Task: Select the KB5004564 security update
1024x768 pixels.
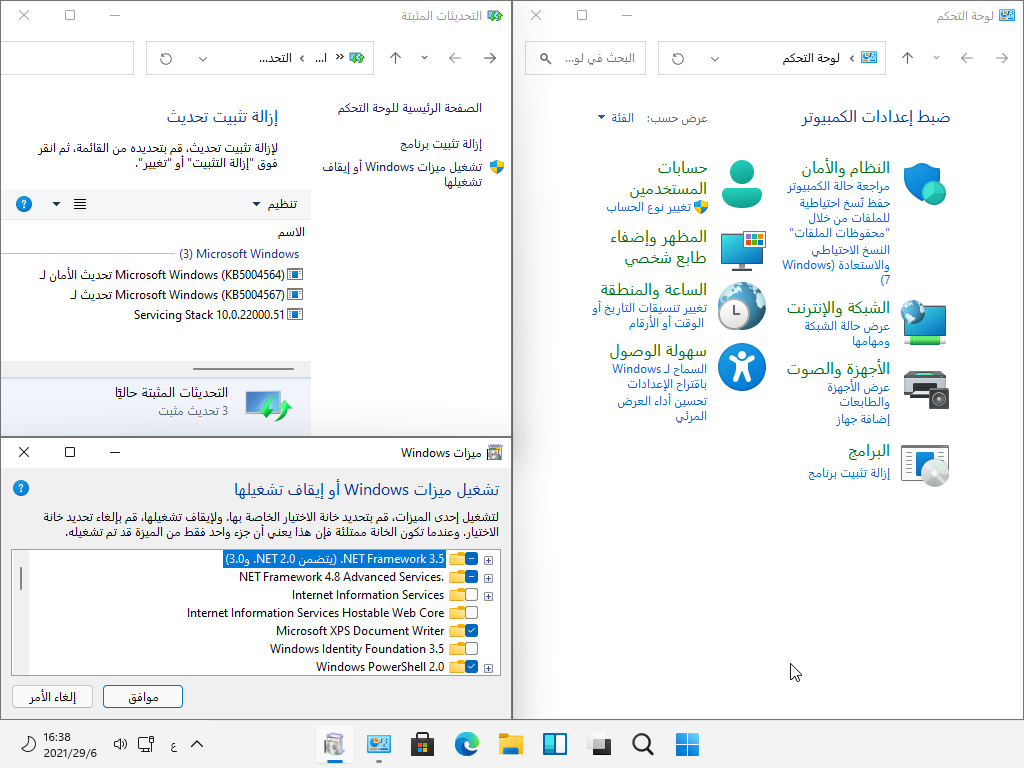Action: pos(170,275)
